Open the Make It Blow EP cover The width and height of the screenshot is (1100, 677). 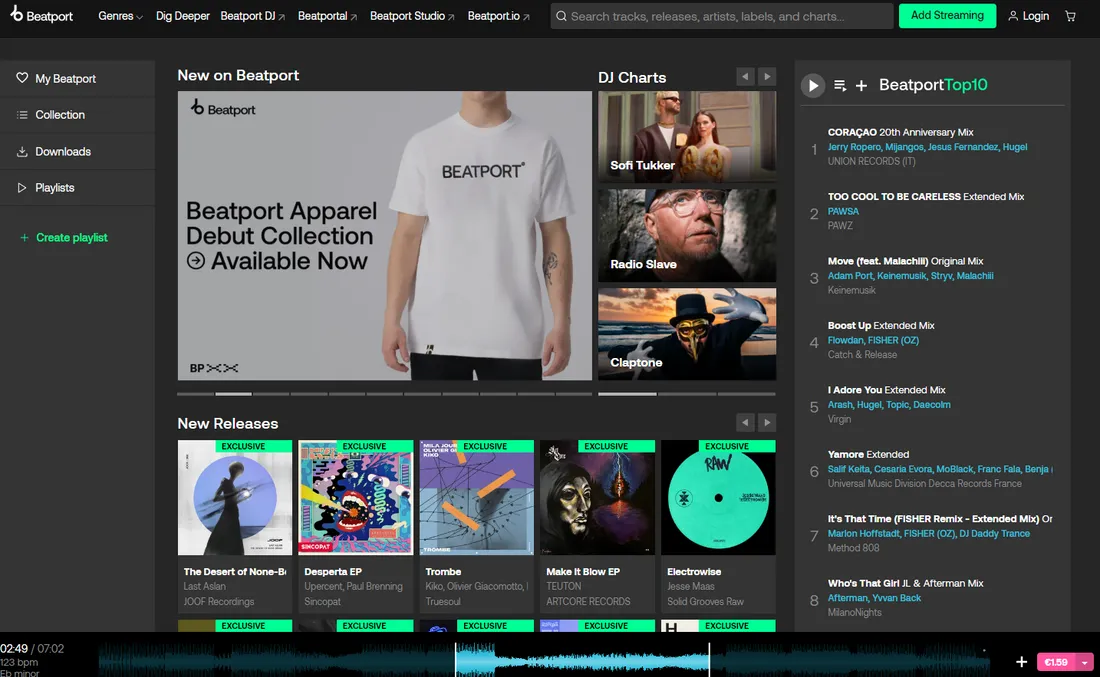tap(598, 497)
